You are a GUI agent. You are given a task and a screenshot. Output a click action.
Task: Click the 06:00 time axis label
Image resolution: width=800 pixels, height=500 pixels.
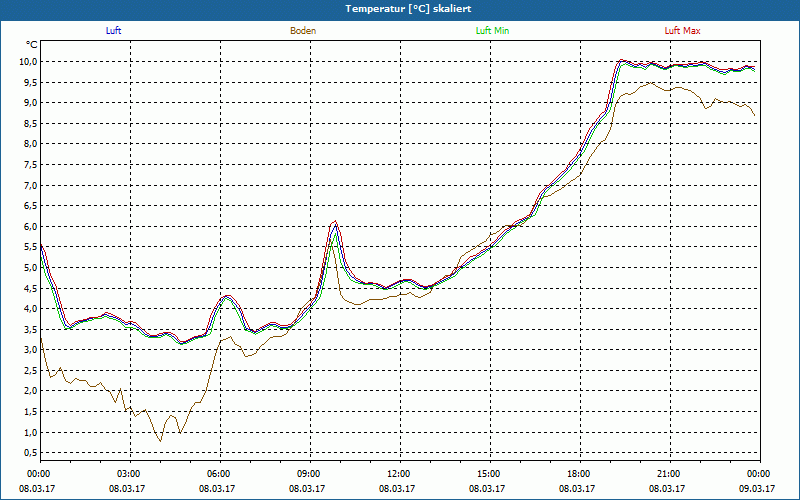point(219,474)
